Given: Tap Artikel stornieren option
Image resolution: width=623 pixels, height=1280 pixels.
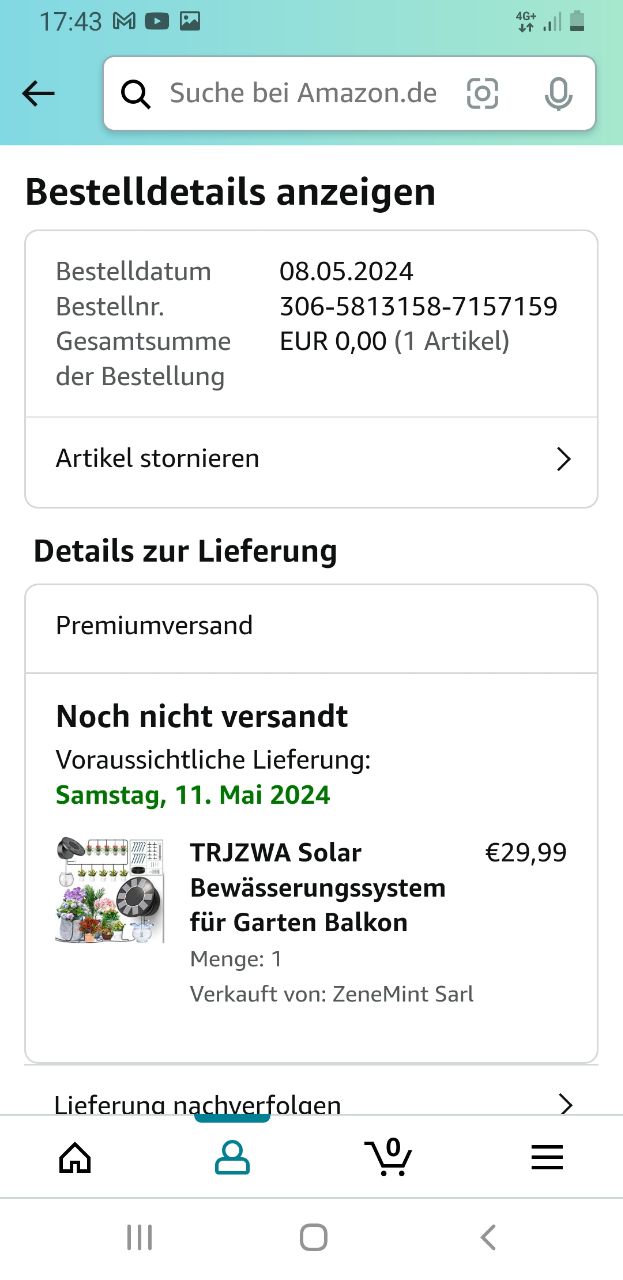Looking at the screenshot, I should (158, 459).
